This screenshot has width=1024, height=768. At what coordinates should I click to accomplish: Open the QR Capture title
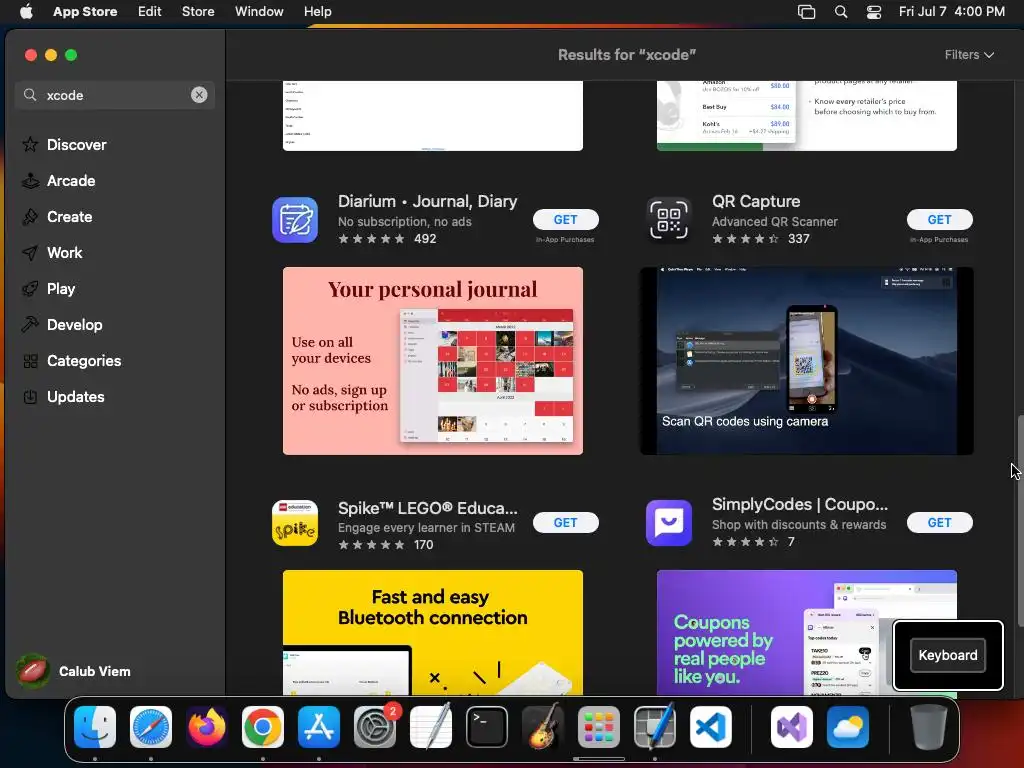tap(756, 201)
